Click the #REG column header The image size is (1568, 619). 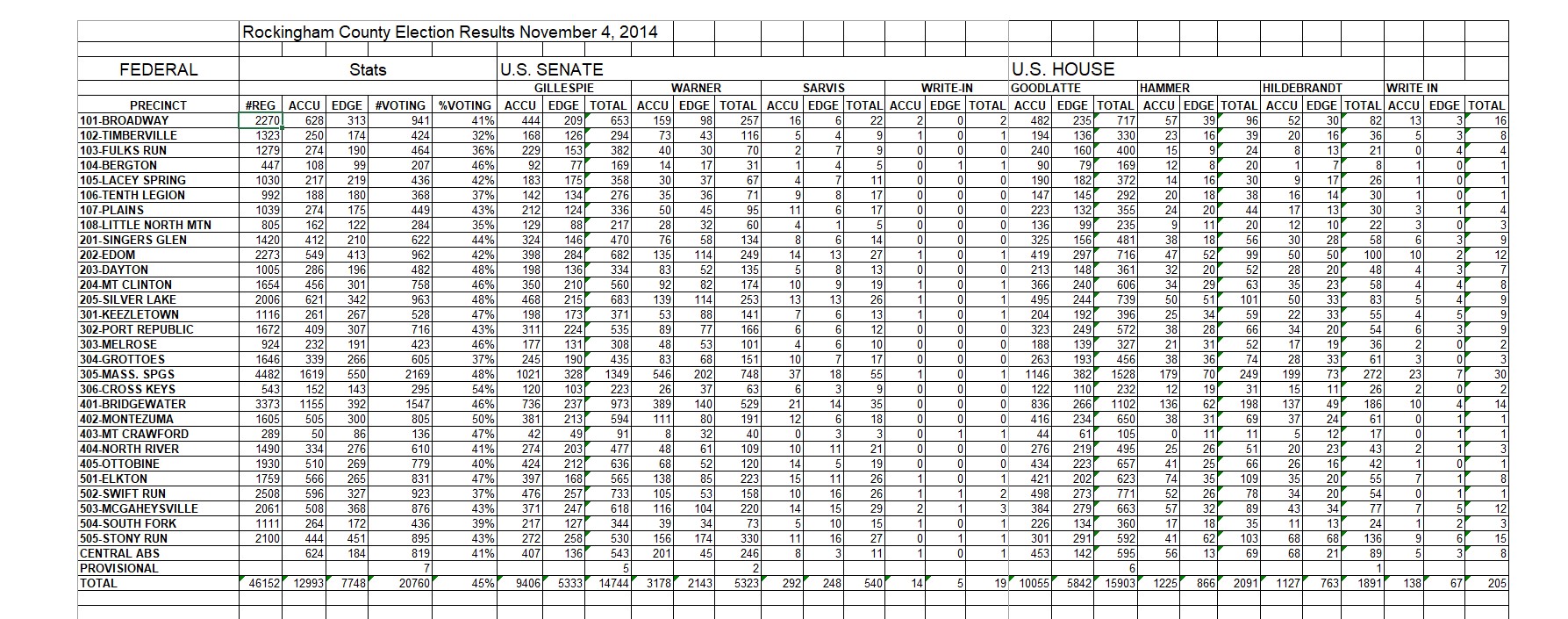tap(261, 105)
